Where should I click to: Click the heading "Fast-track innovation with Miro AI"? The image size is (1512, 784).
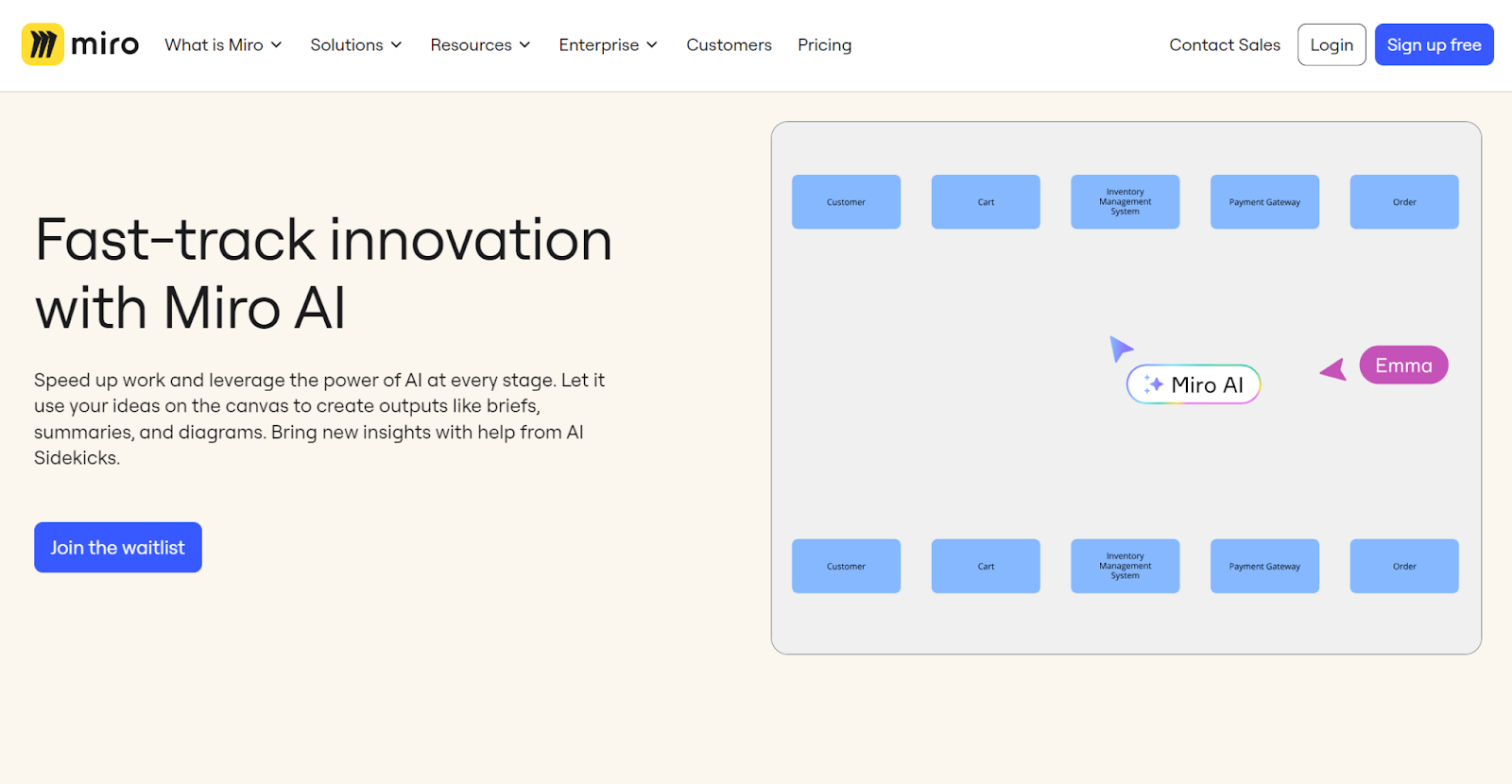(323, 274)
